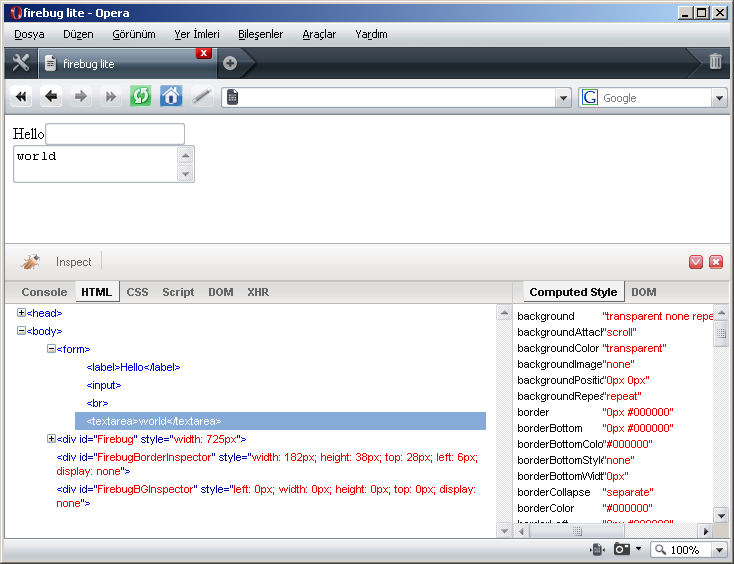Open the Araçlar menu
The height and width of the screenshot is (564, 734).
tap(319, 34)
